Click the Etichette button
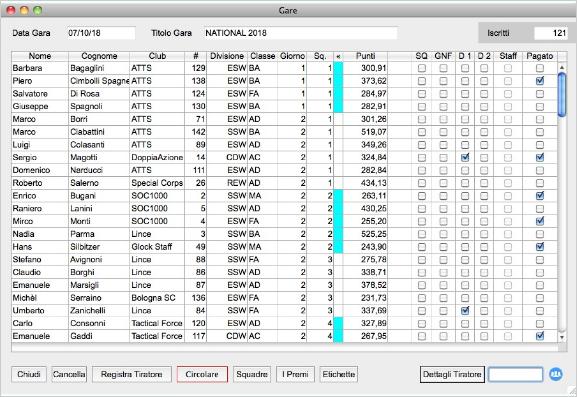Image resolution: width=577 pixels, height=397 pixels. (339, 374)
